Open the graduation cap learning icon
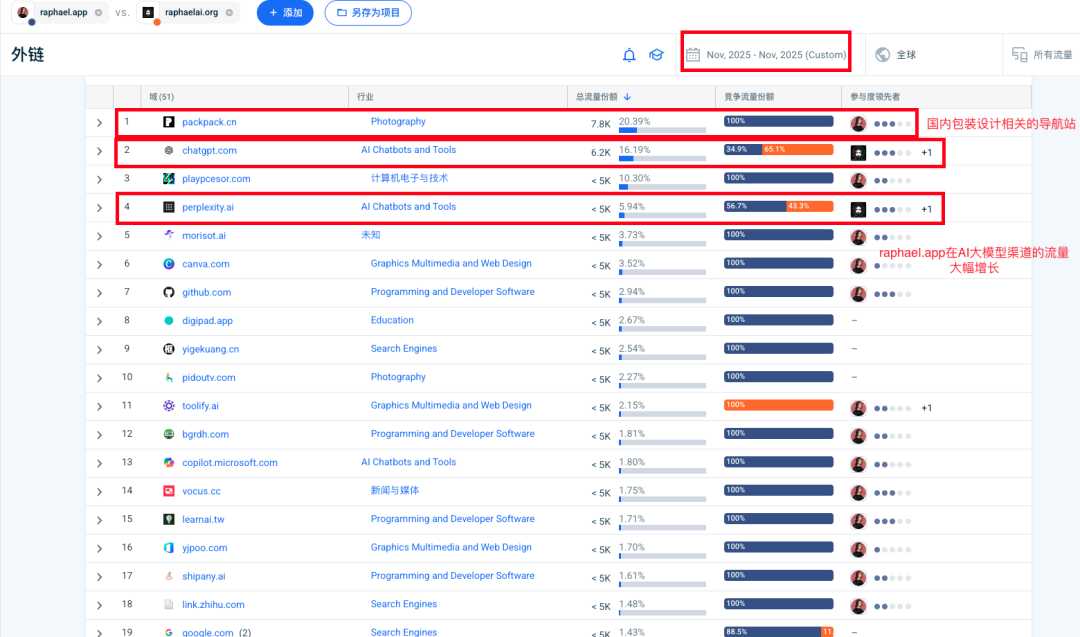 (x=656, y=55)
